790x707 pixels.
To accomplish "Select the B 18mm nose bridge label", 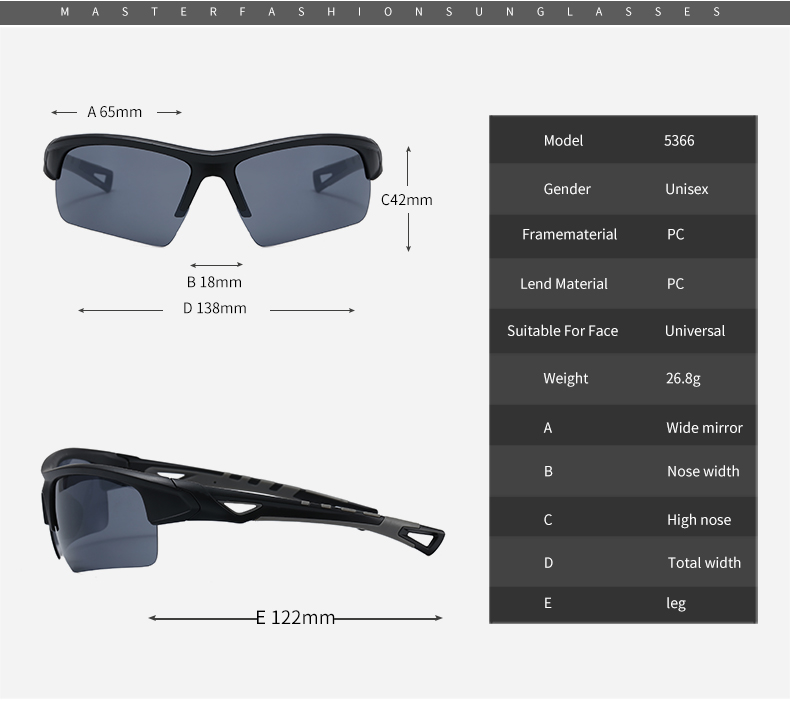I will pyautogui.click(x=214, y=282).
